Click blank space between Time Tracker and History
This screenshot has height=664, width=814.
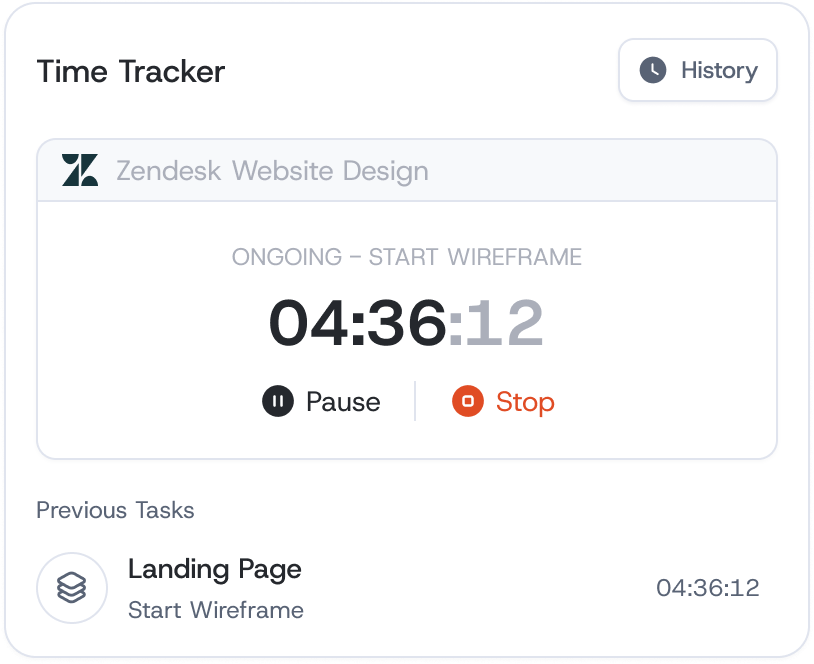pyautogui.click(x=420, y=72)
